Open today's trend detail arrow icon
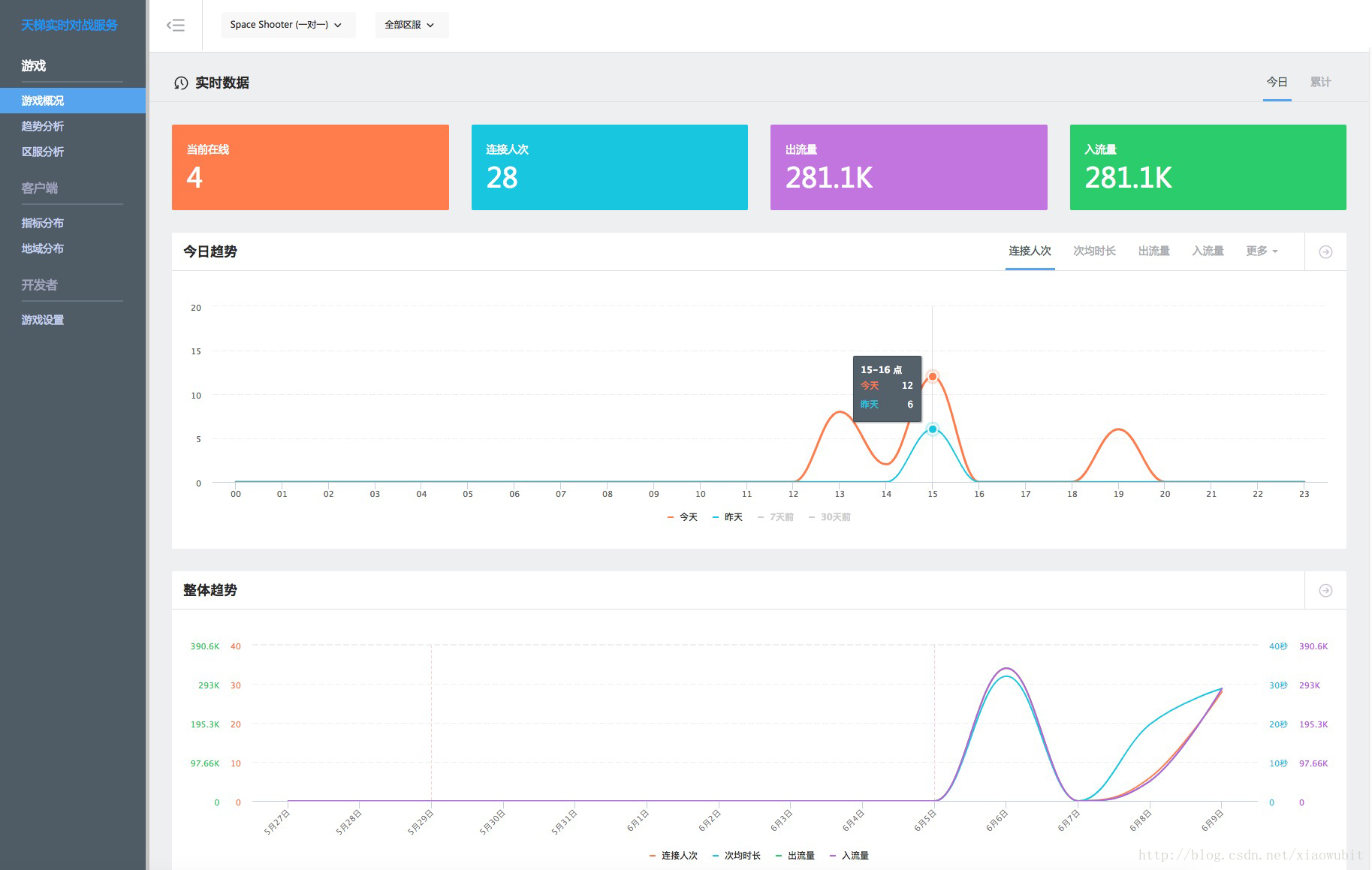Viewport: 1372px width, 870px height. 1325,252
